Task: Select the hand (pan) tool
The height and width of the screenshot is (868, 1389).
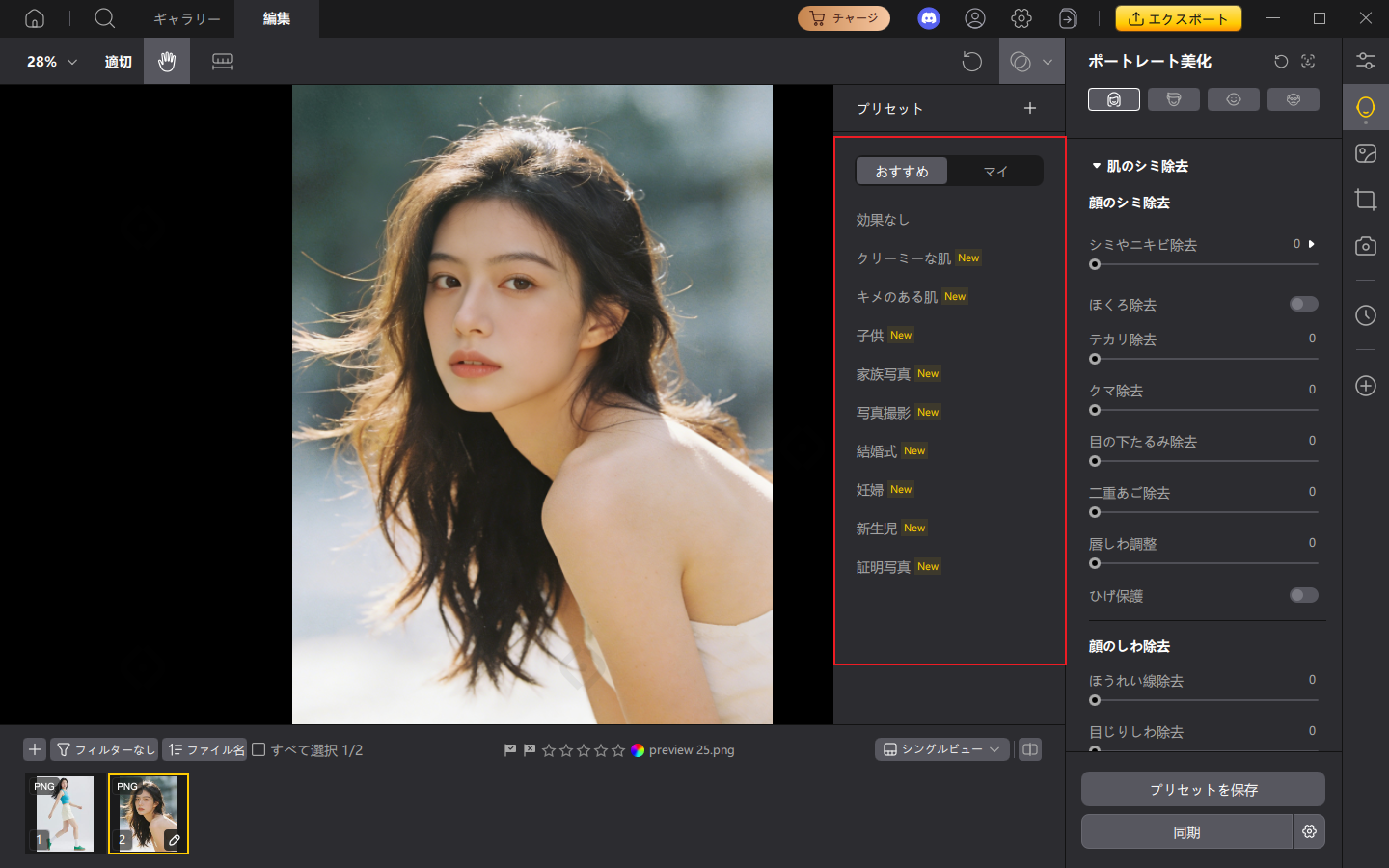Action: pos(166,61)
